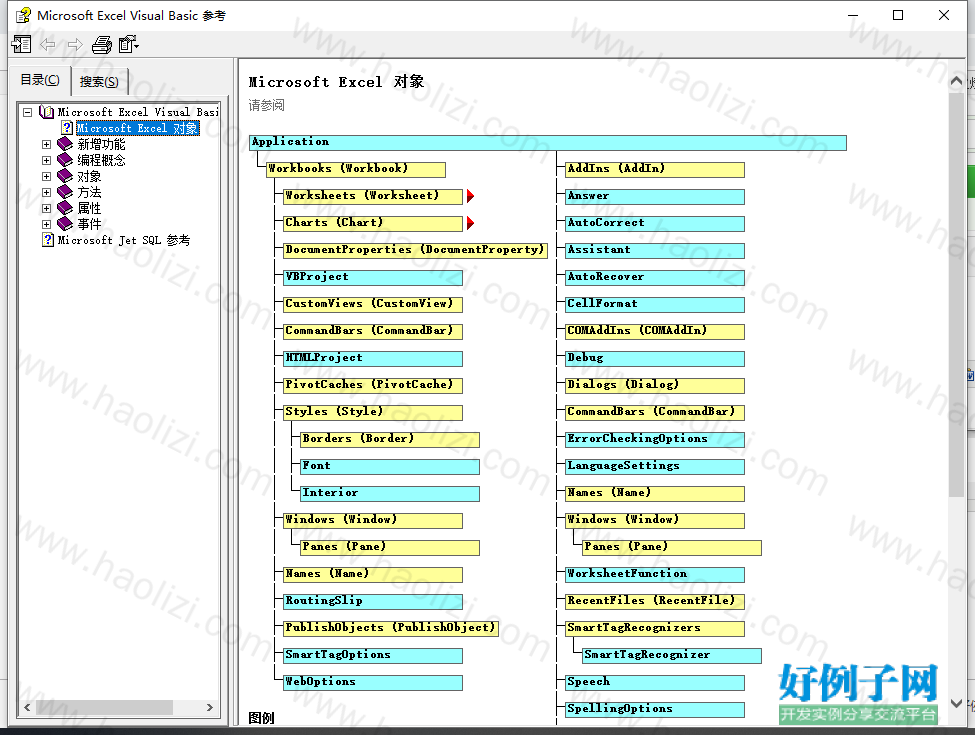975x735 pixels.
Task: Open the CellFormat object box
Action: [x=655, y=304]
